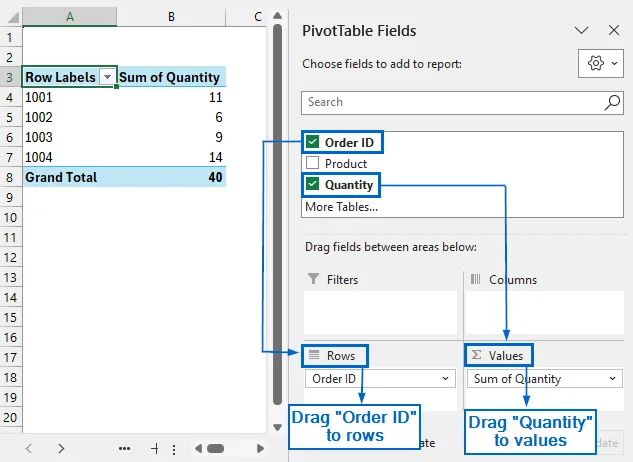Viewport: 633px width, 462px height.
Task: Add a new sheet with plus icon
Action: click(155, 448)
